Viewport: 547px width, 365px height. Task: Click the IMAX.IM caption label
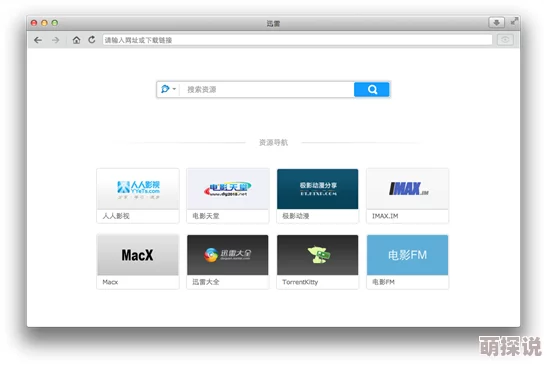click(385, 216)
